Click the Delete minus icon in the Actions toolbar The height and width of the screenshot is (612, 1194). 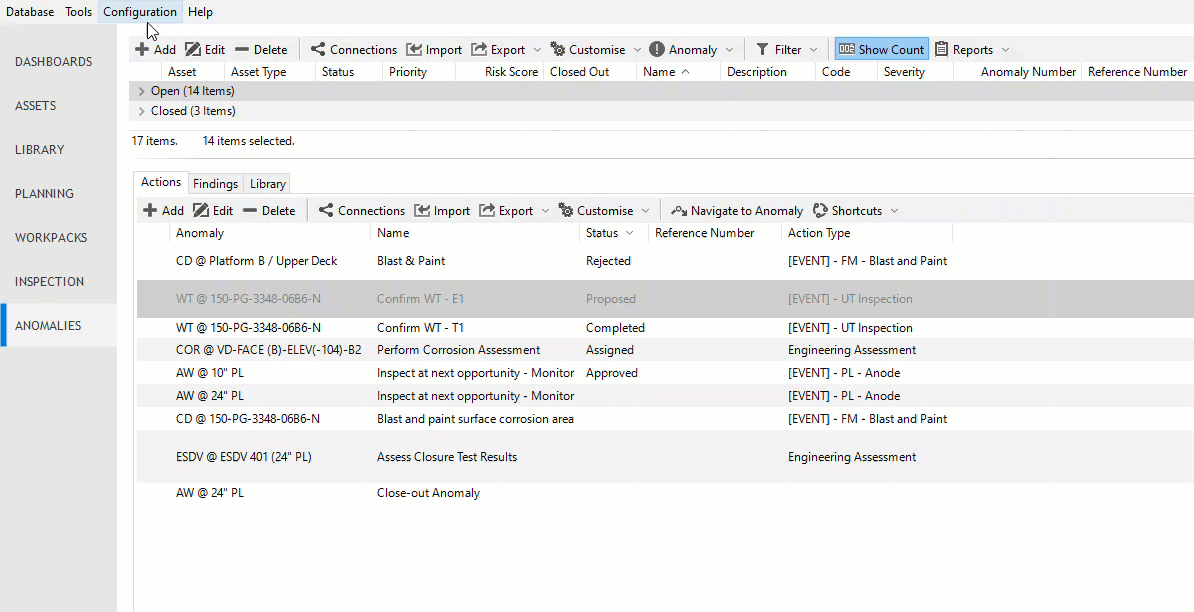coord(250,211)
